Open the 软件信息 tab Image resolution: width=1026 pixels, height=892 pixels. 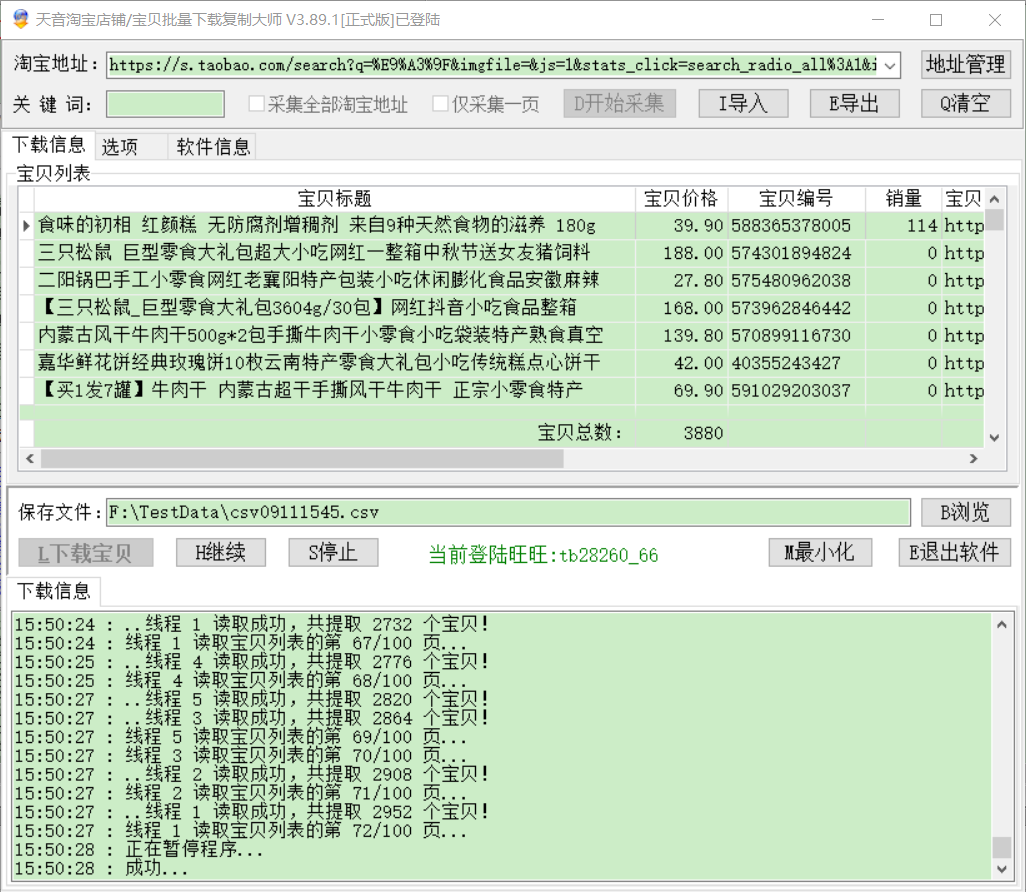pos(213,147)
